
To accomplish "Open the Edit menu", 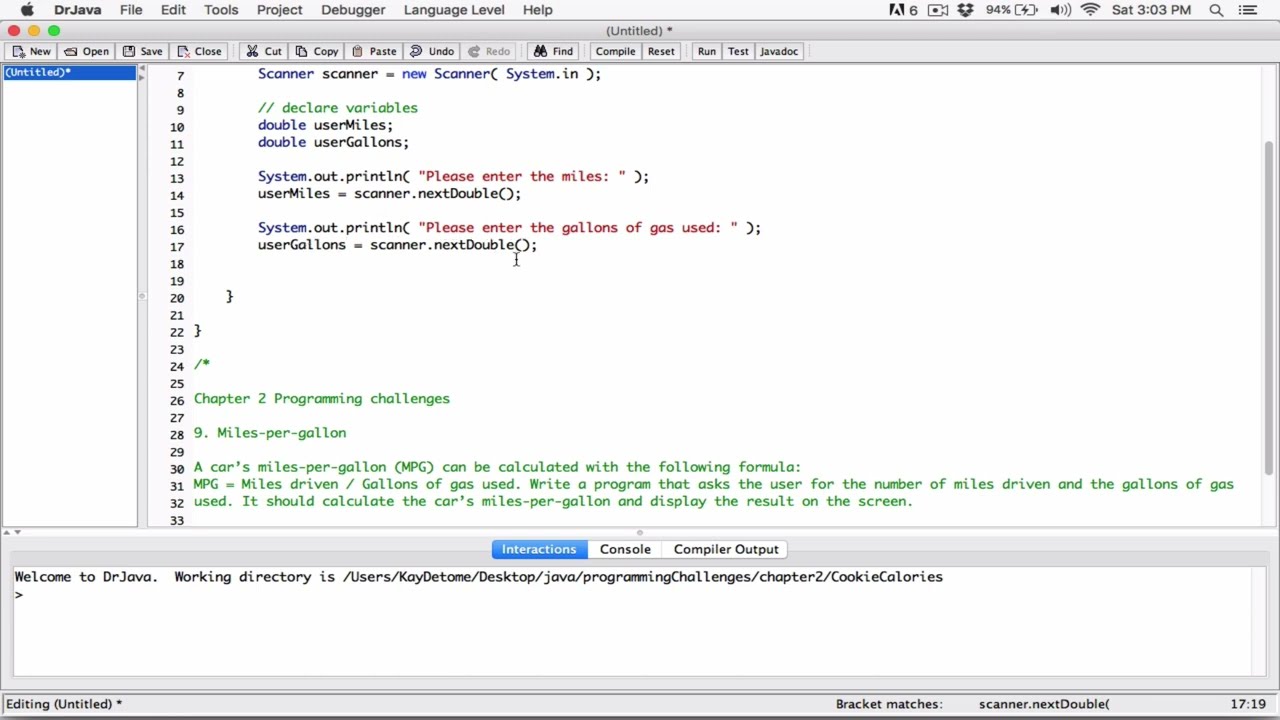I will (173, 10).
